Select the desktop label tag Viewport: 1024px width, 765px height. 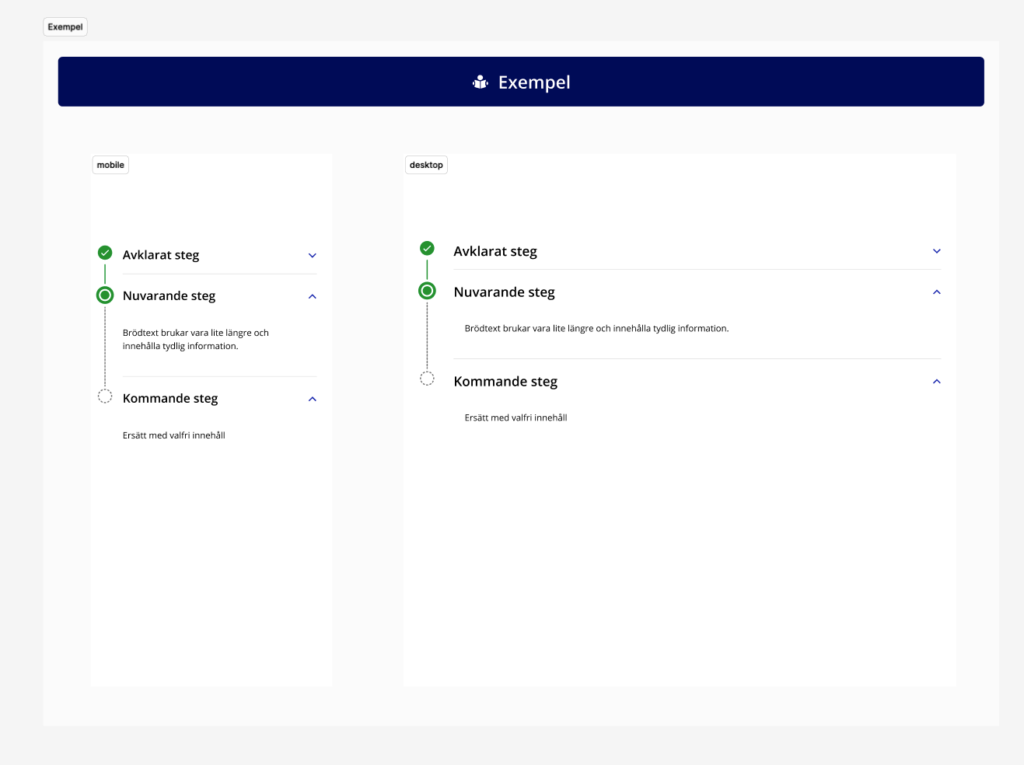426,165
